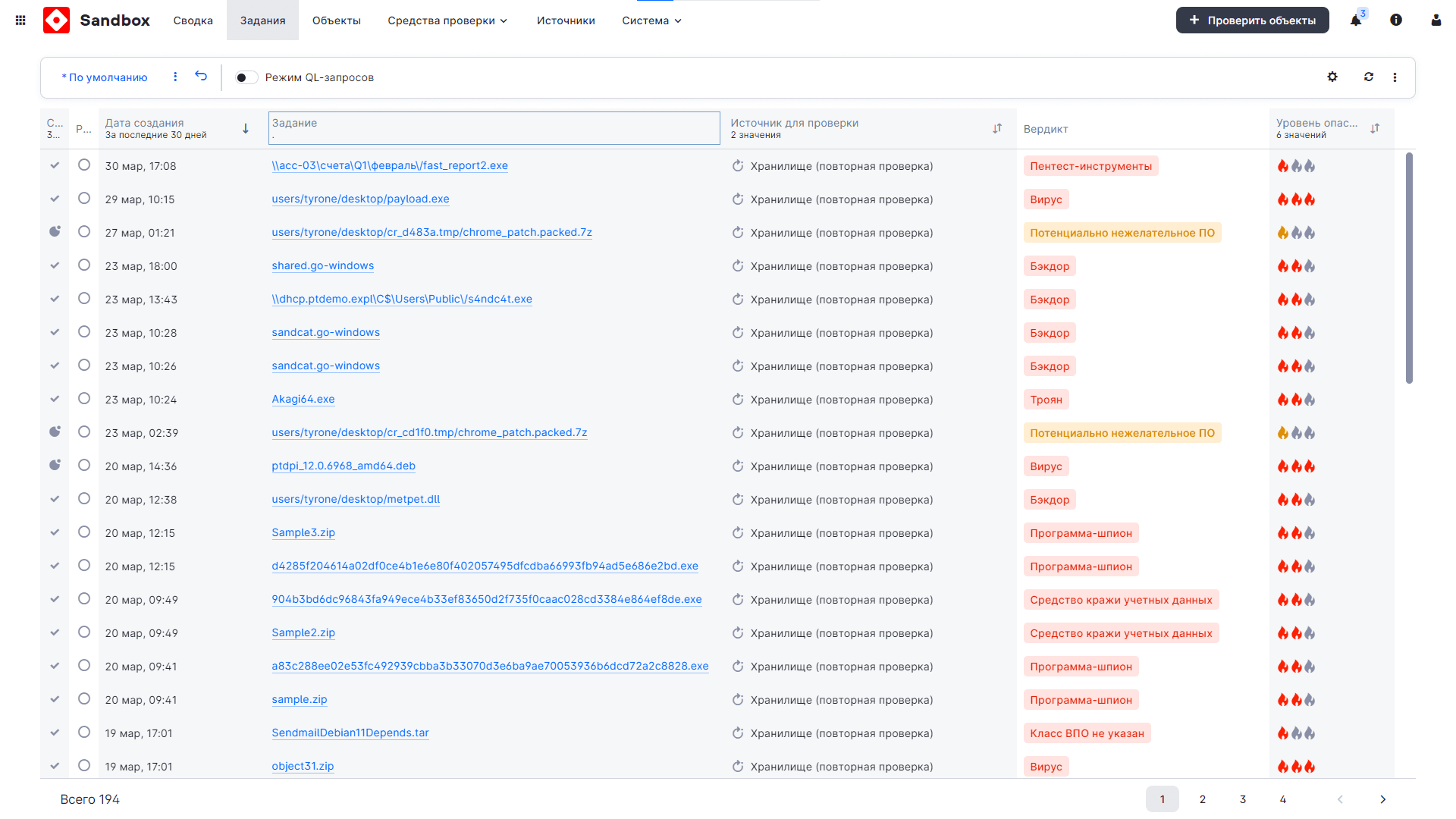Click the notifications bell icon
The width and height of the screenshot is (1456, 819).
[x=1356, y=20]
